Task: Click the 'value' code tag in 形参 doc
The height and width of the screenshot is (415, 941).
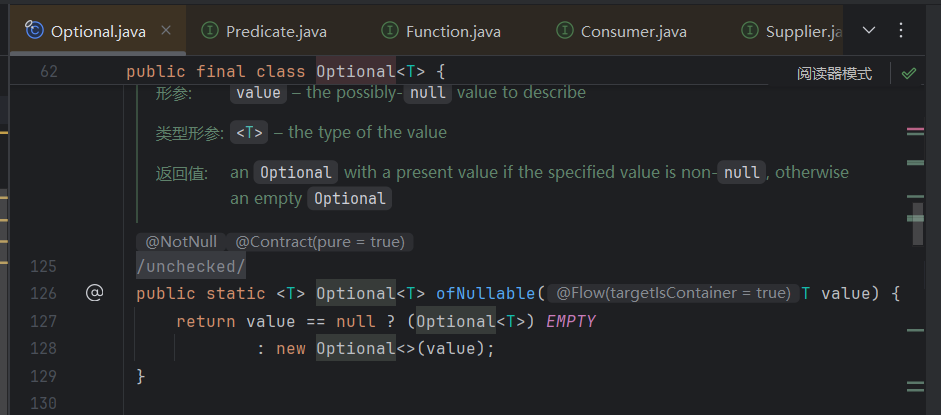Action: [x=259, y=92]
